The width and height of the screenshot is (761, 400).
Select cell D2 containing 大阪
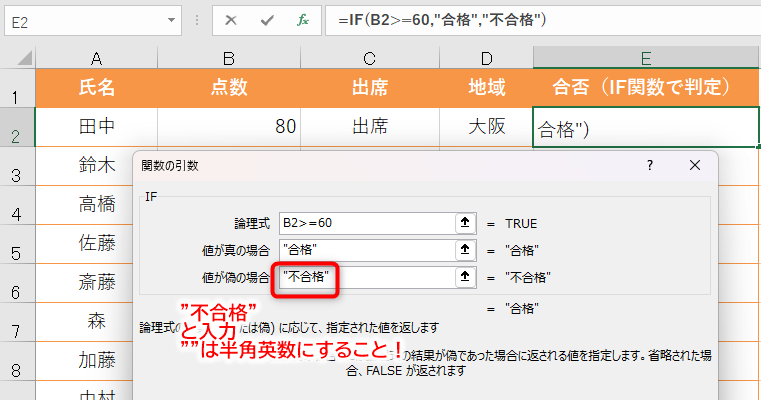pyautogui.click(x=486, y=127)
